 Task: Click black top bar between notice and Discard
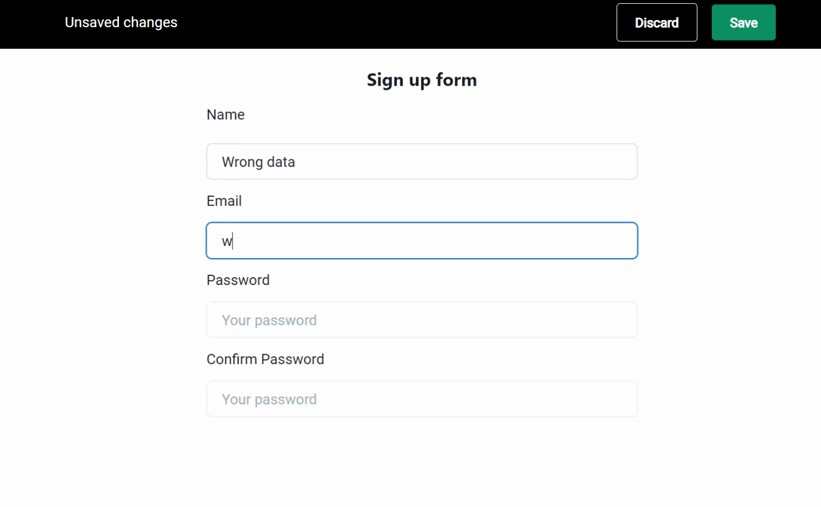coord(400,23)
